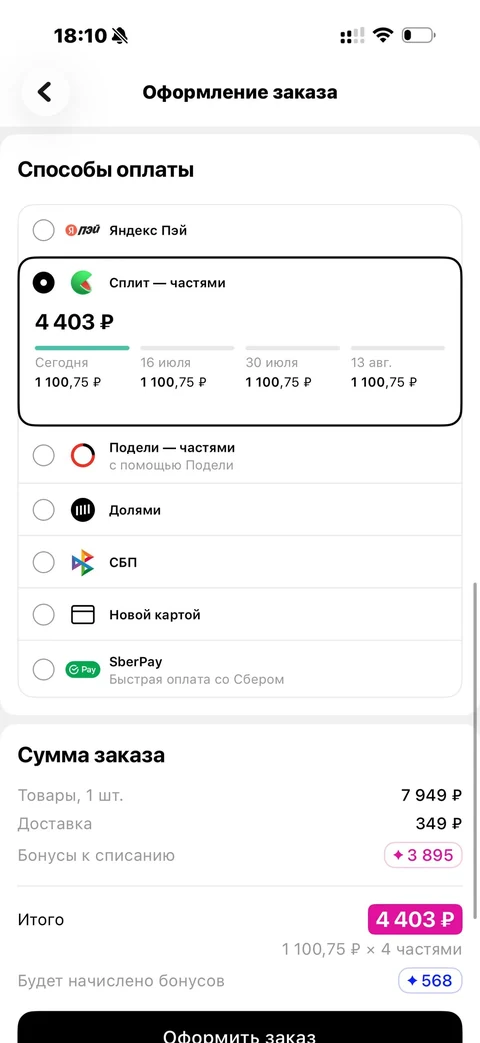Tap the green SberPay badge icon
Screen dimensions: 480x1043
82,670
